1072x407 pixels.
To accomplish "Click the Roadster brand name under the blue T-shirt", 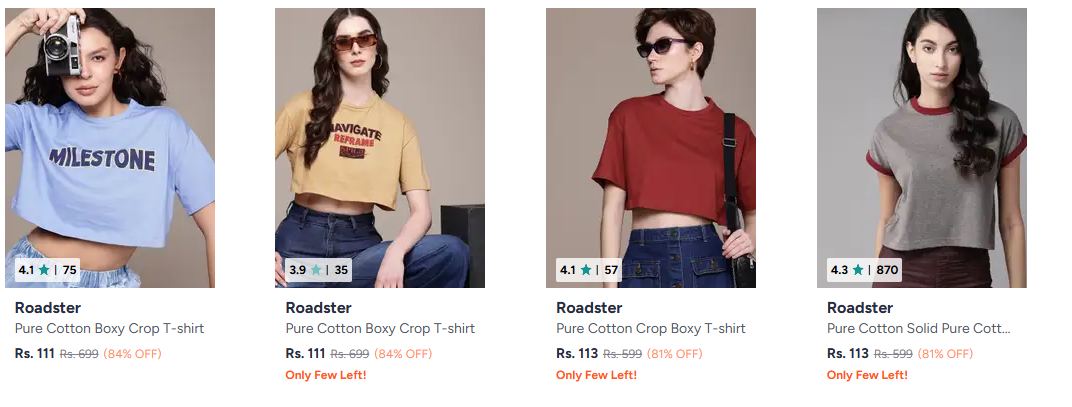I will click(x=48, y=308).
